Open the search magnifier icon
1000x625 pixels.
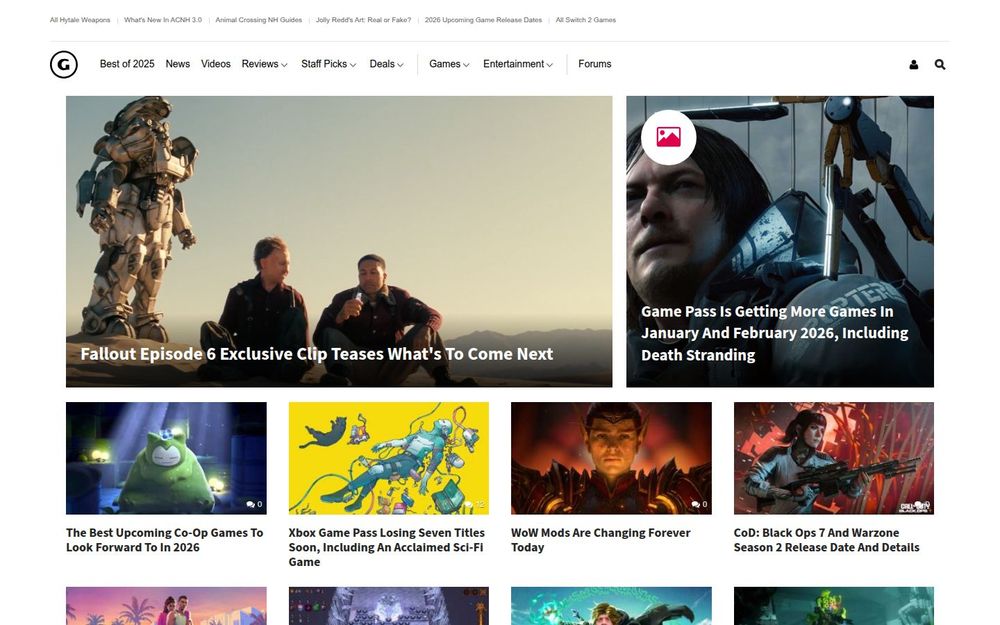pyautogui.click(x=939, y=64)
